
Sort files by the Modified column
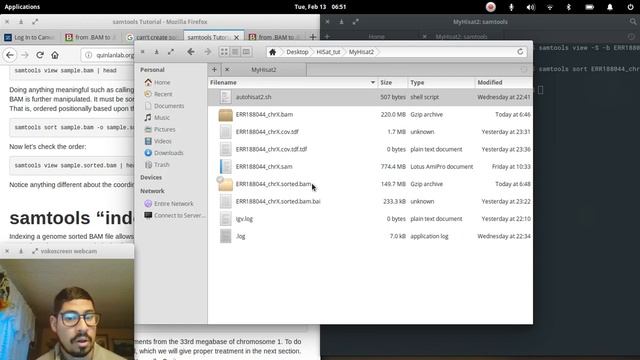point(504,82)
